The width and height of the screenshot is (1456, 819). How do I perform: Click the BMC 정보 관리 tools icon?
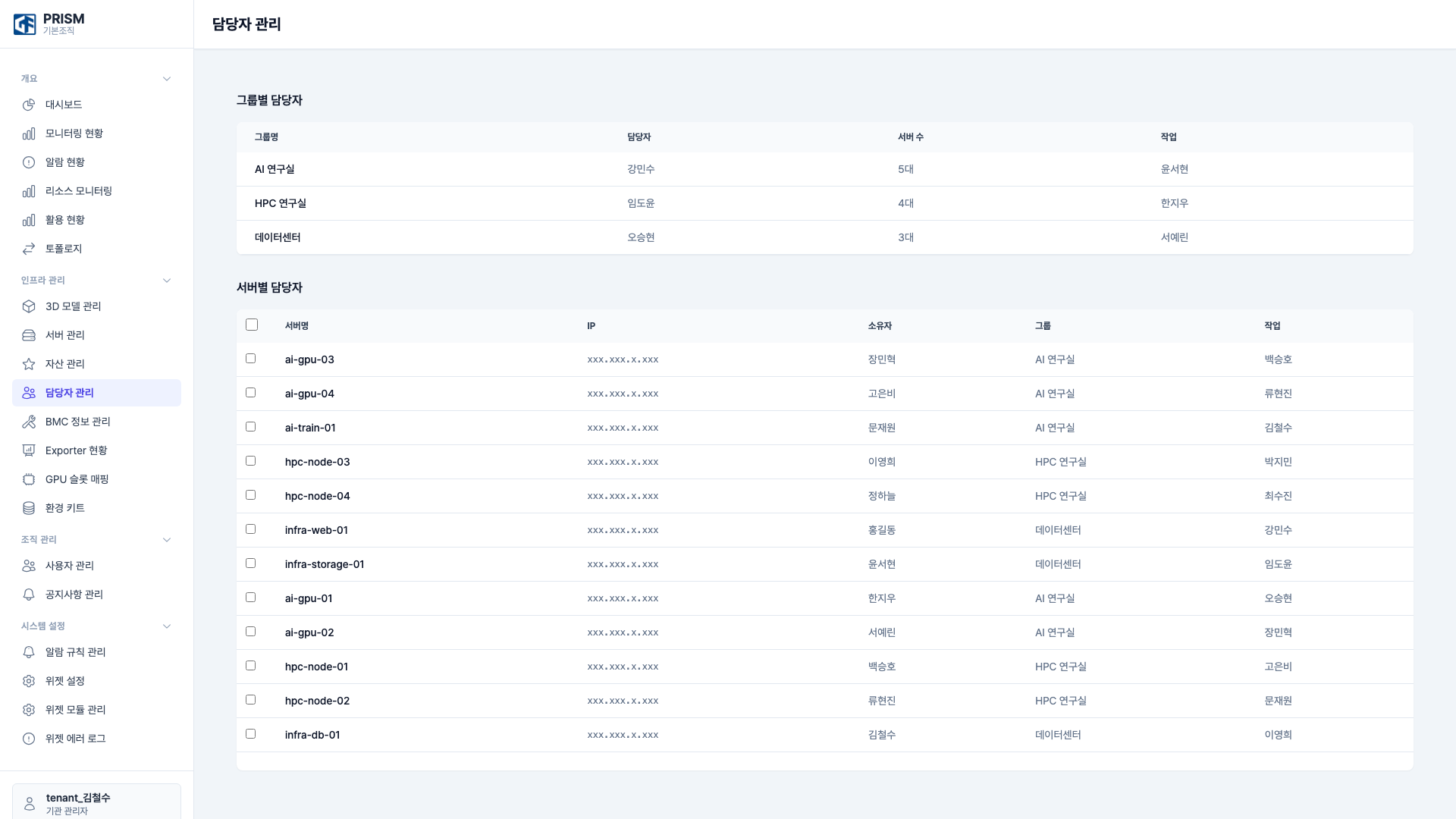pyautogui.click(x=29, y=422)
